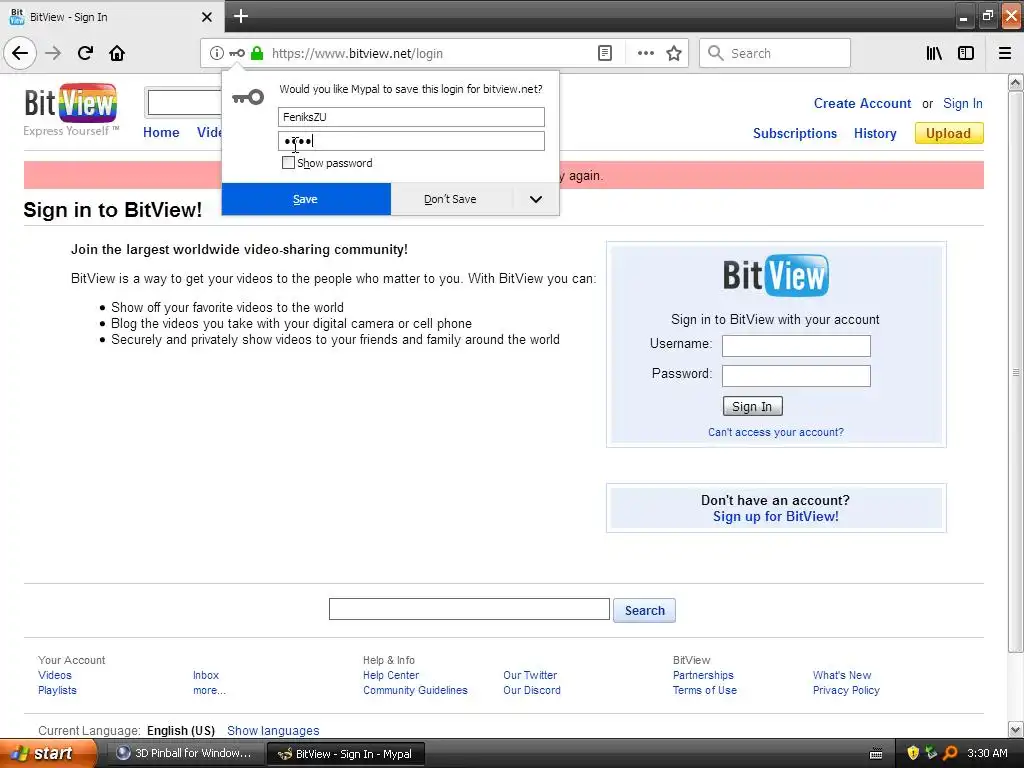Click the key icon in the address bar
Viewport: 1024px width, 768px height.
click(x=237, y=53)
